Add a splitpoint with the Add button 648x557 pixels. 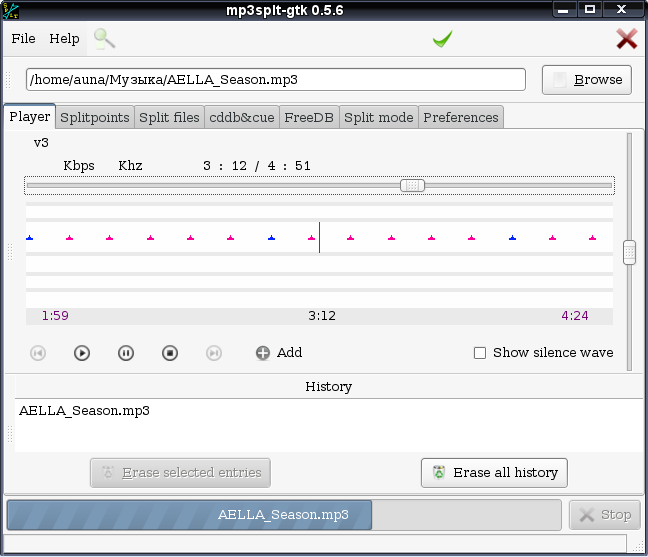pyautogui.click(x=279, y=352)
